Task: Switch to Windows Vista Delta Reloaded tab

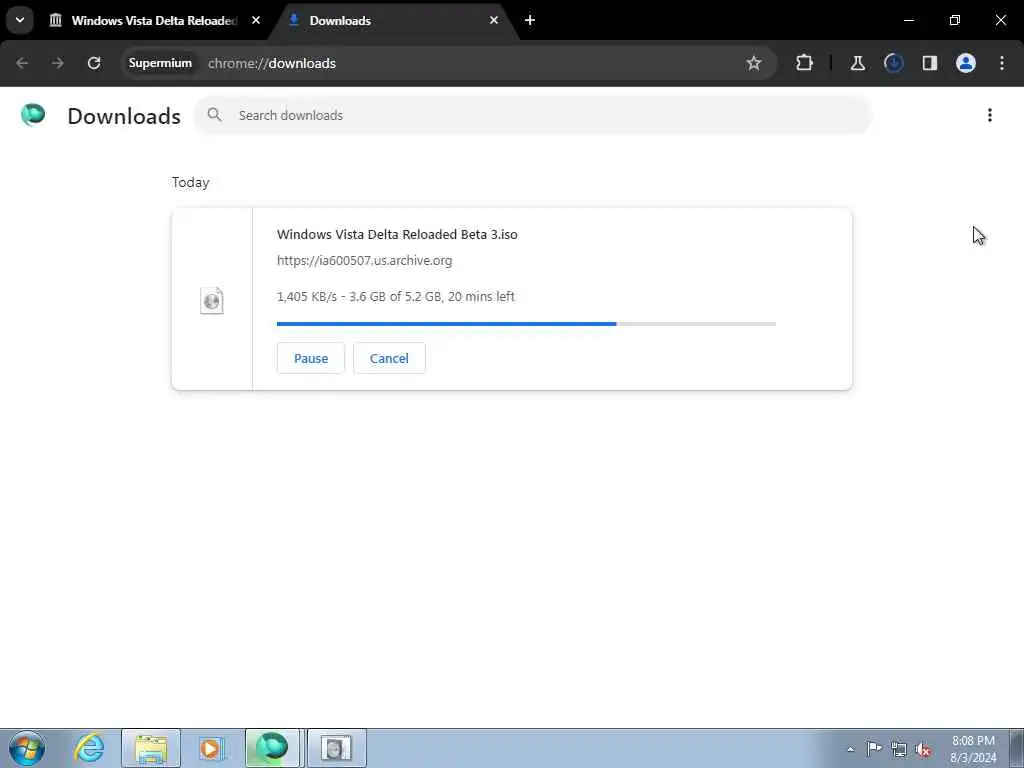Action: [x=153, y=20]
